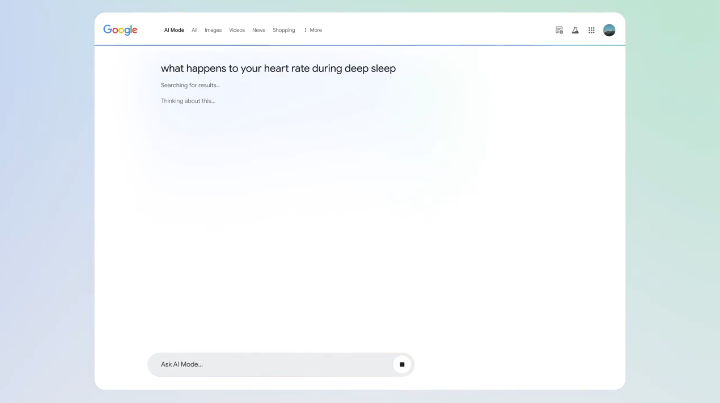The image size is (720, 403).
Task: Open the Images tab
Action: 213,30
